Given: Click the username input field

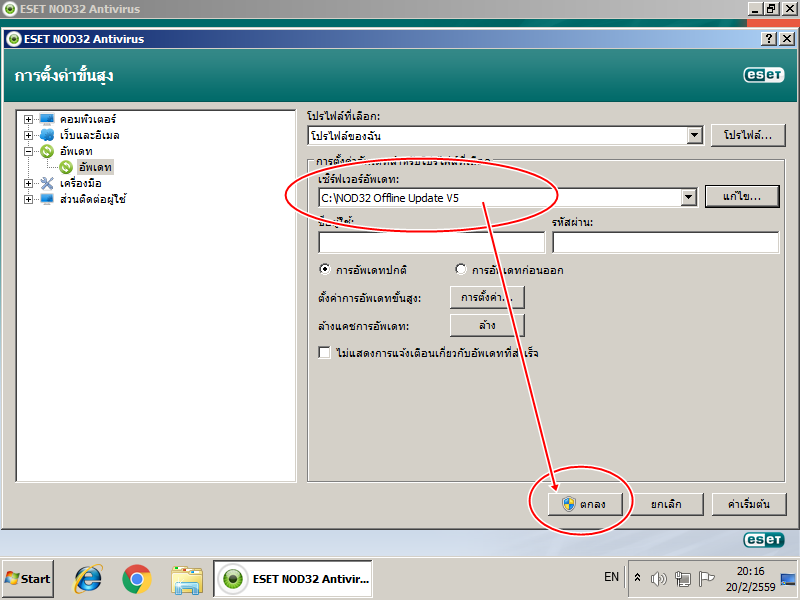Looking at the screenshot, I should pos(432,242).
